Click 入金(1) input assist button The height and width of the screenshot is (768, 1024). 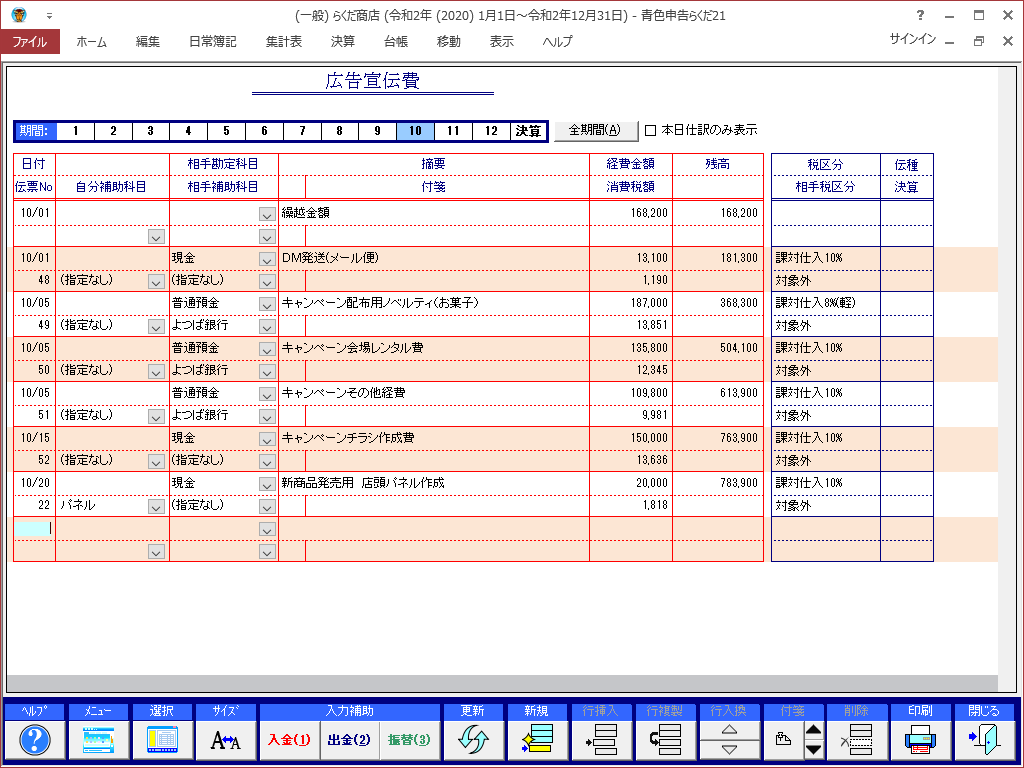pos(289,740)
